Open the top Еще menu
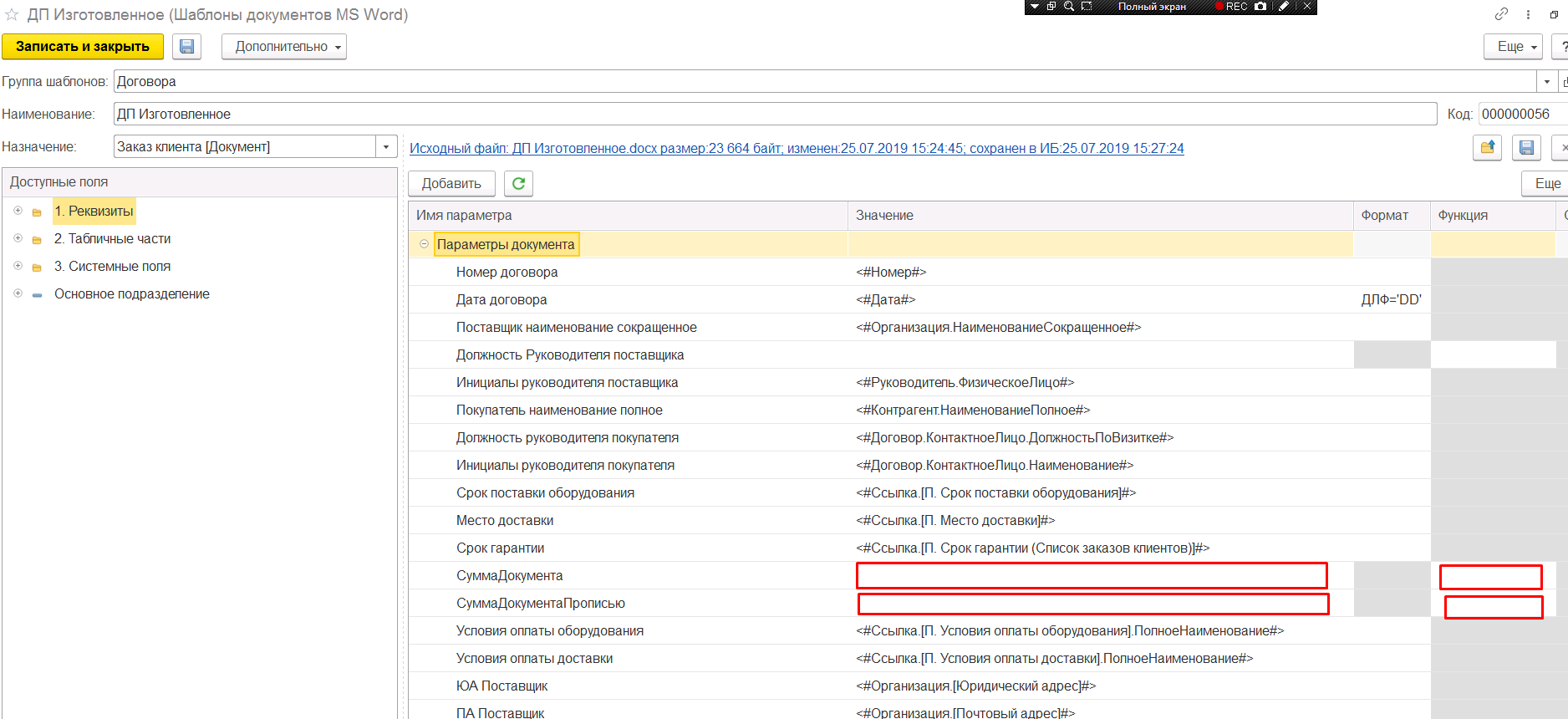This screenshot has width=1568, height=719. (x=1512, y=47)
